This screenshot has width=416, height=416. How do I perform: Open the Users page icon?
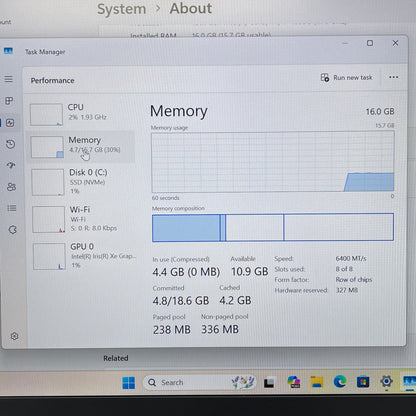11,187
